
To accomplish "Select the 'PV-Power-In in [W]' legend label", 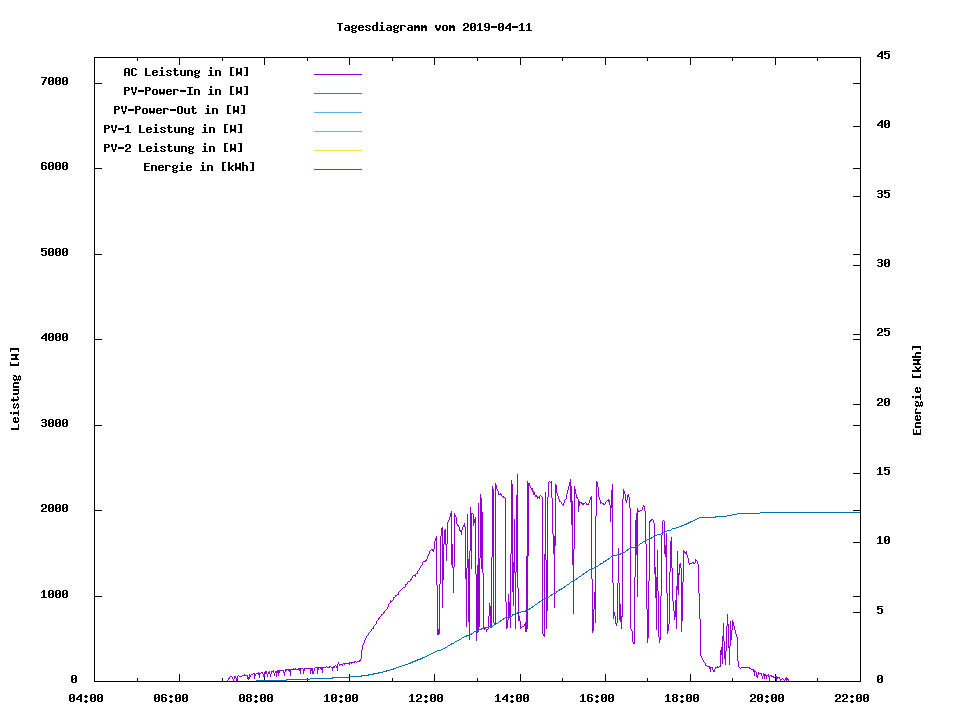I will [x=193, y=91].
